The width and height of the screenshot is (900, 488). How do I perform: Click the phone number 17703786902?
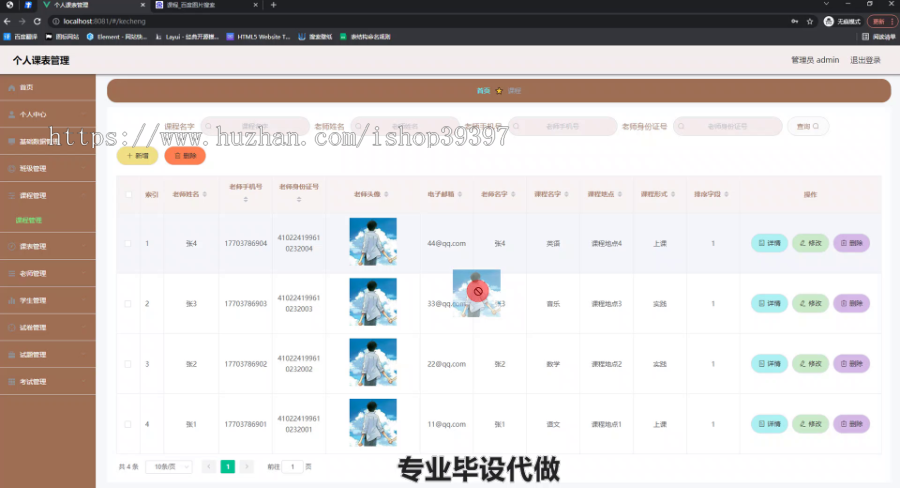click(246, 364)
